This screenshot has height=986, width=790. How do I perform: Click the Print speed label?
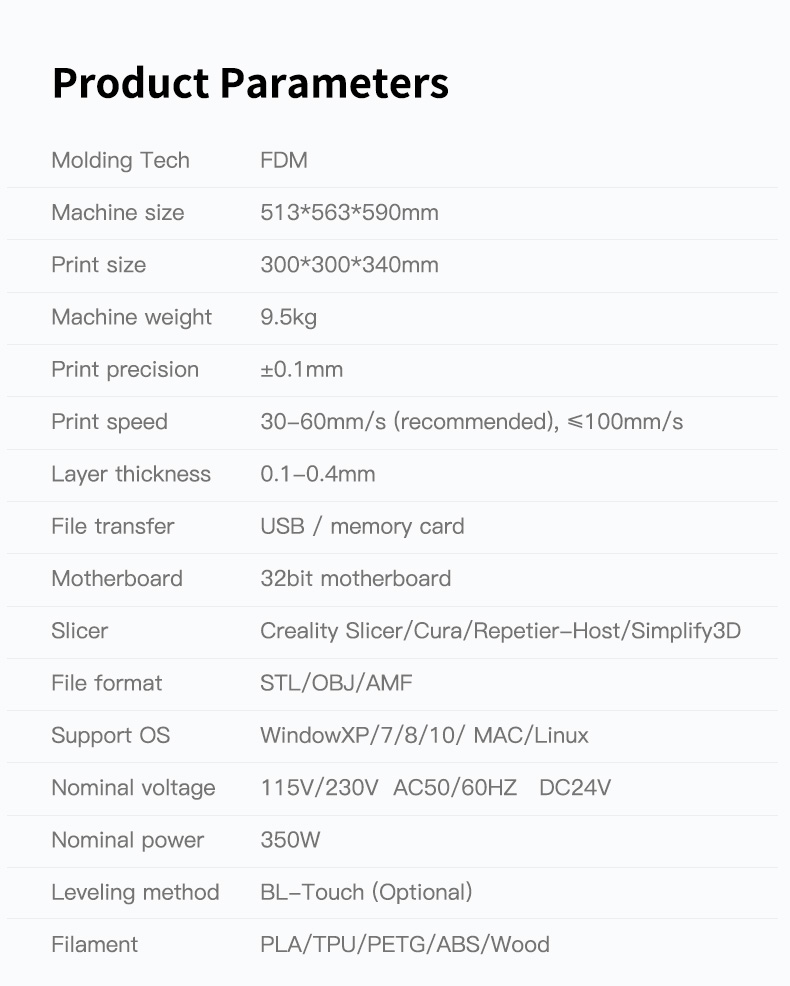click(x=109, y=422)
